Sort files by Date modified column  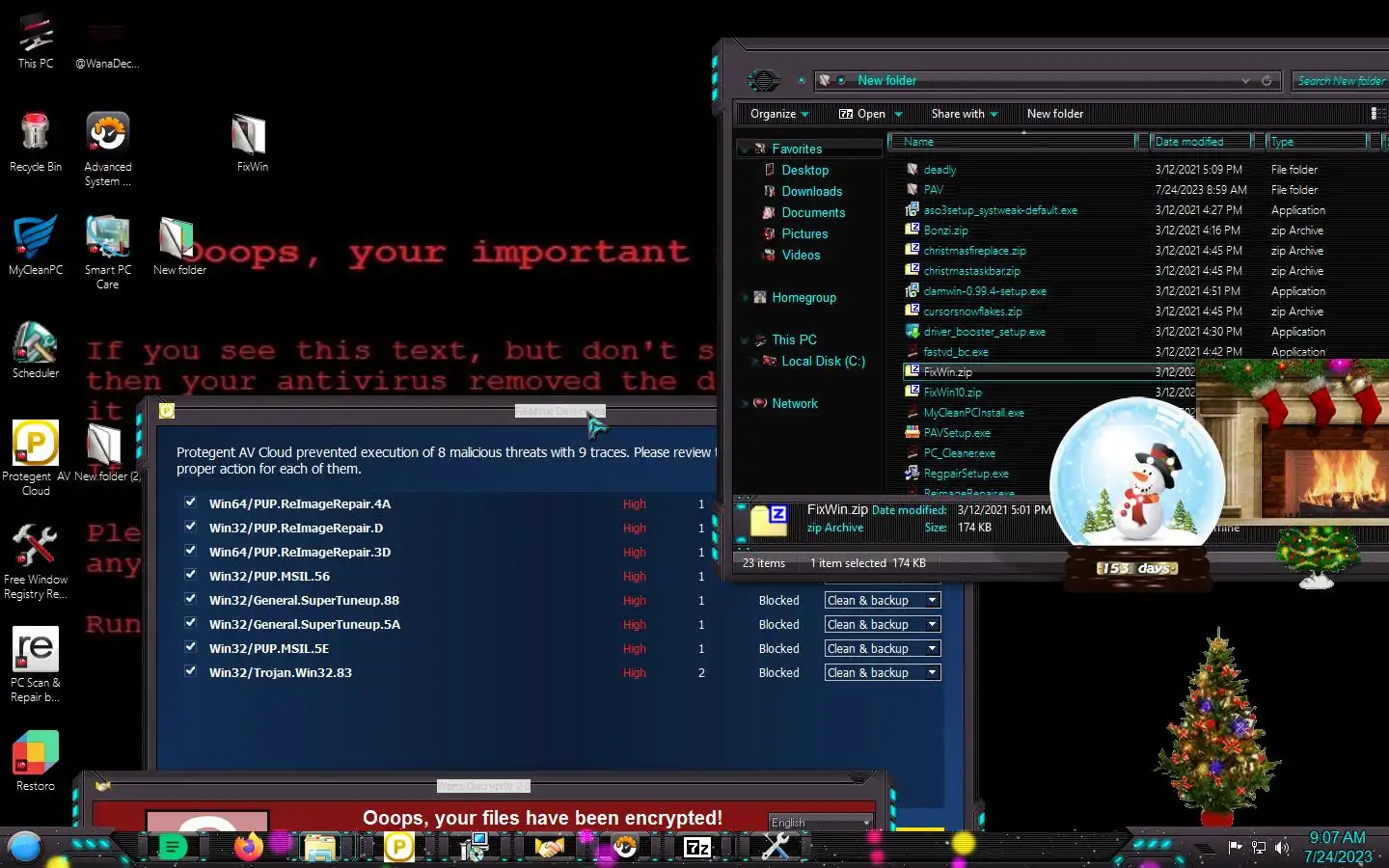click(x=1201, y=142)
